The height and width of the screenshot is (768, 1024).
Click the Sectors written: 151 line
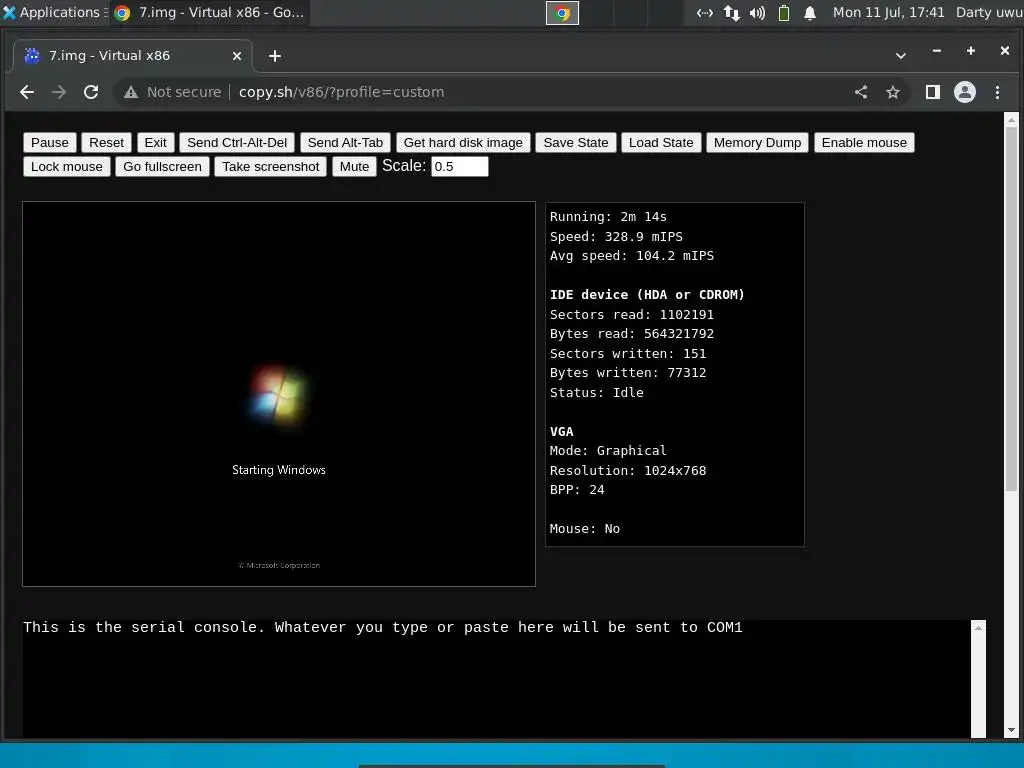click(628, 353)
